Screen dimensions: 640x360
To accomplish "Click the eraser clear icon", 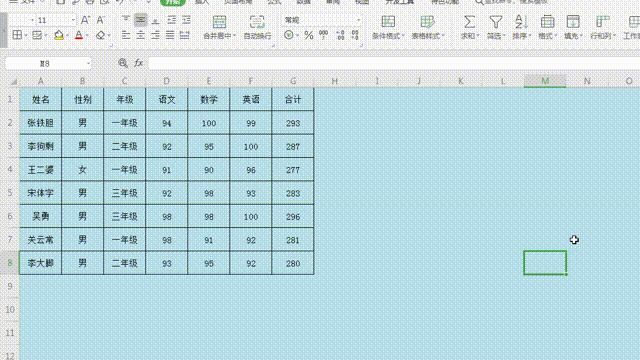I will [100, 36].
